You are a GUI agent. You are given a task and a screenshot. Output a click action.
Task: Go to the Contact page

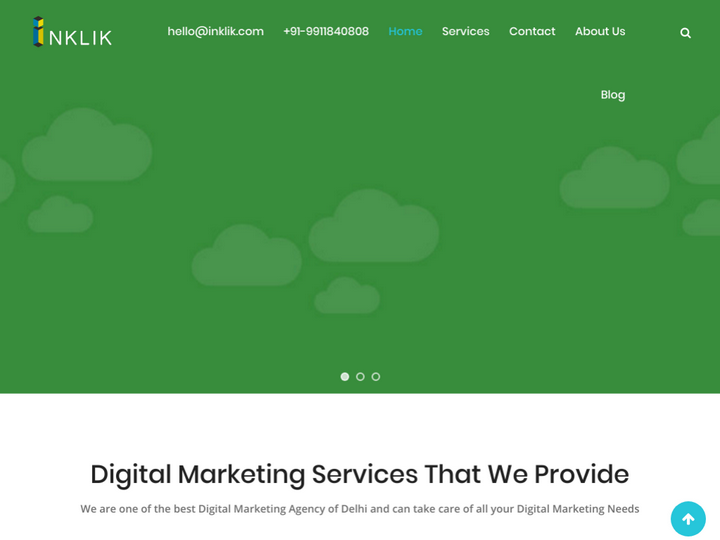pyautogui.click(x=532, y=31)
